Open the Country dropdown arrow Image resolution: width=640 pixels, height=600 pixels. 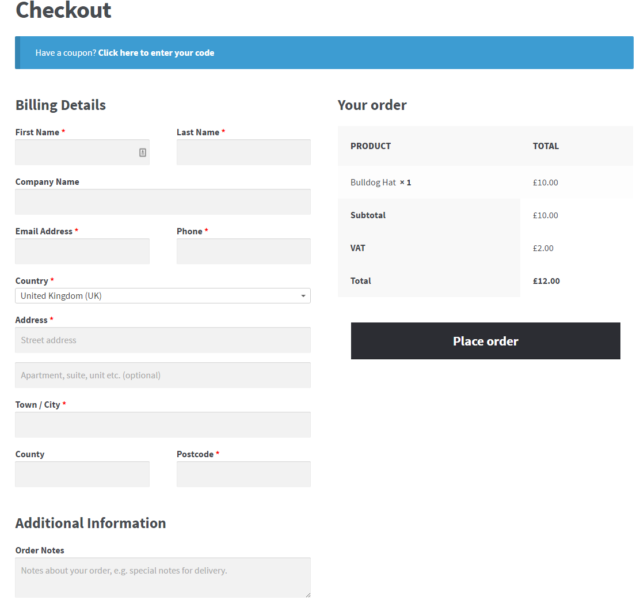click(303, 296)
